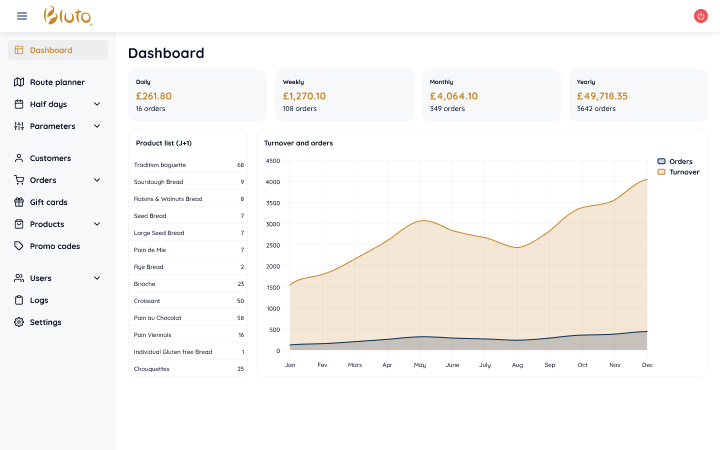Click the Products bag icon
The height and width of the screenshot is (450, 720).
click(x=19, y=224)
